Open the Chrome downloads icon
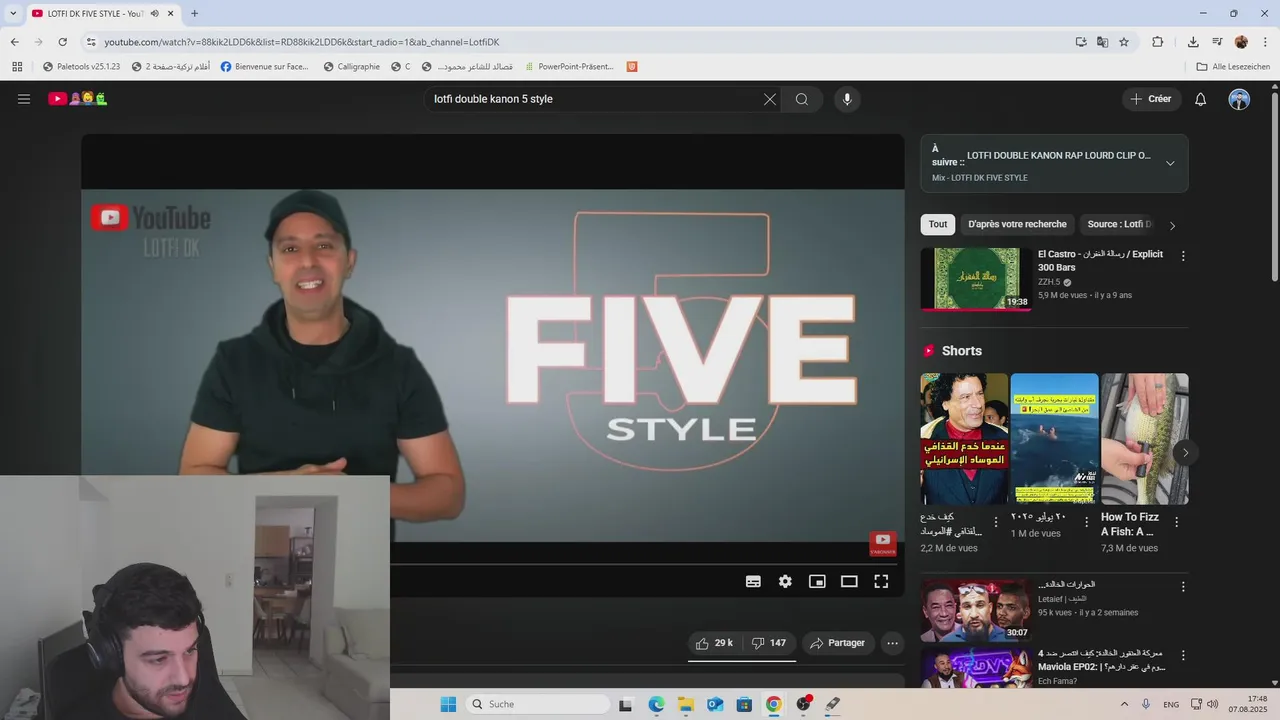The image size is (1280, 720). (1193, 42)
